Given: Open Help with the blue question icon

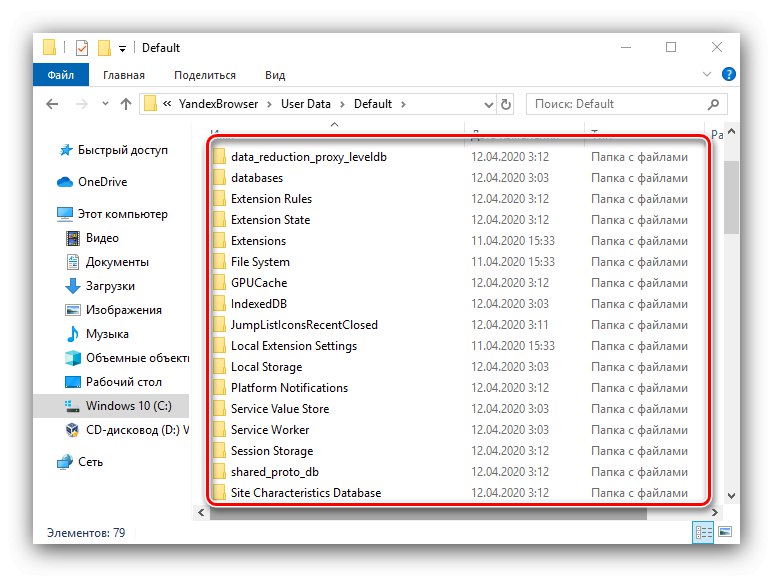Looking at the screenshot, I should pyautogui.click(x=729, y=74).
